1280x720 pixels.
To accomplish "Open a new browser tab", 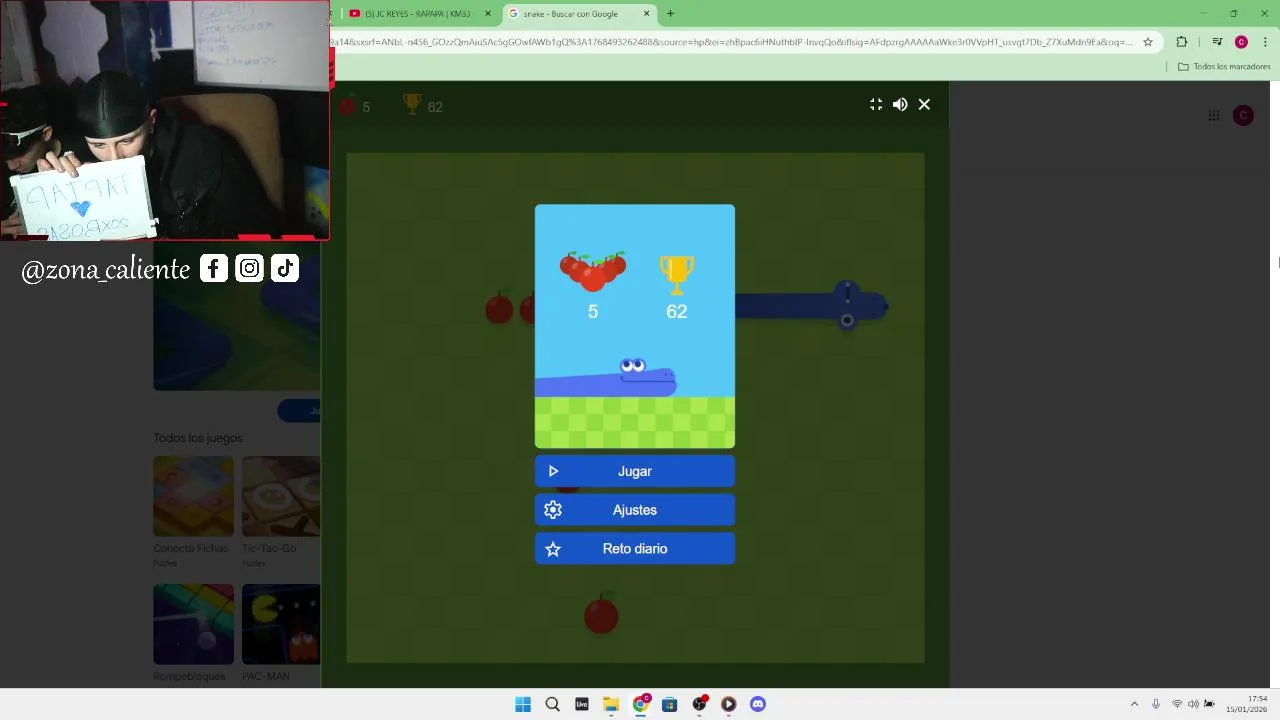I will 670,14.
